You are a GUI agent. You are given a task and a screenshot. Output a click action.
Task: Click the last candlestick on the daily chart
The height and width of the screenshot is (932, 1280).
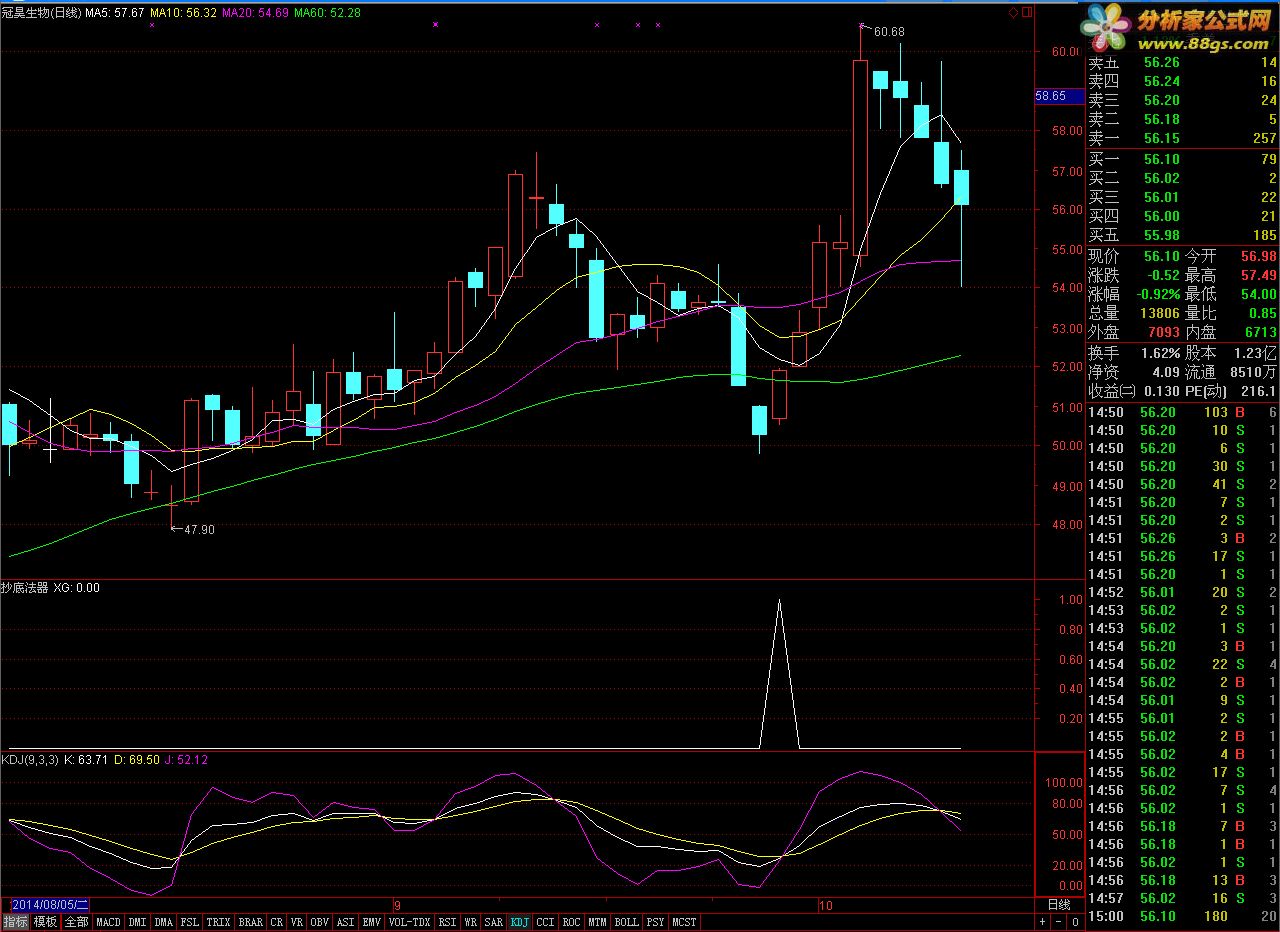[961, 188]
